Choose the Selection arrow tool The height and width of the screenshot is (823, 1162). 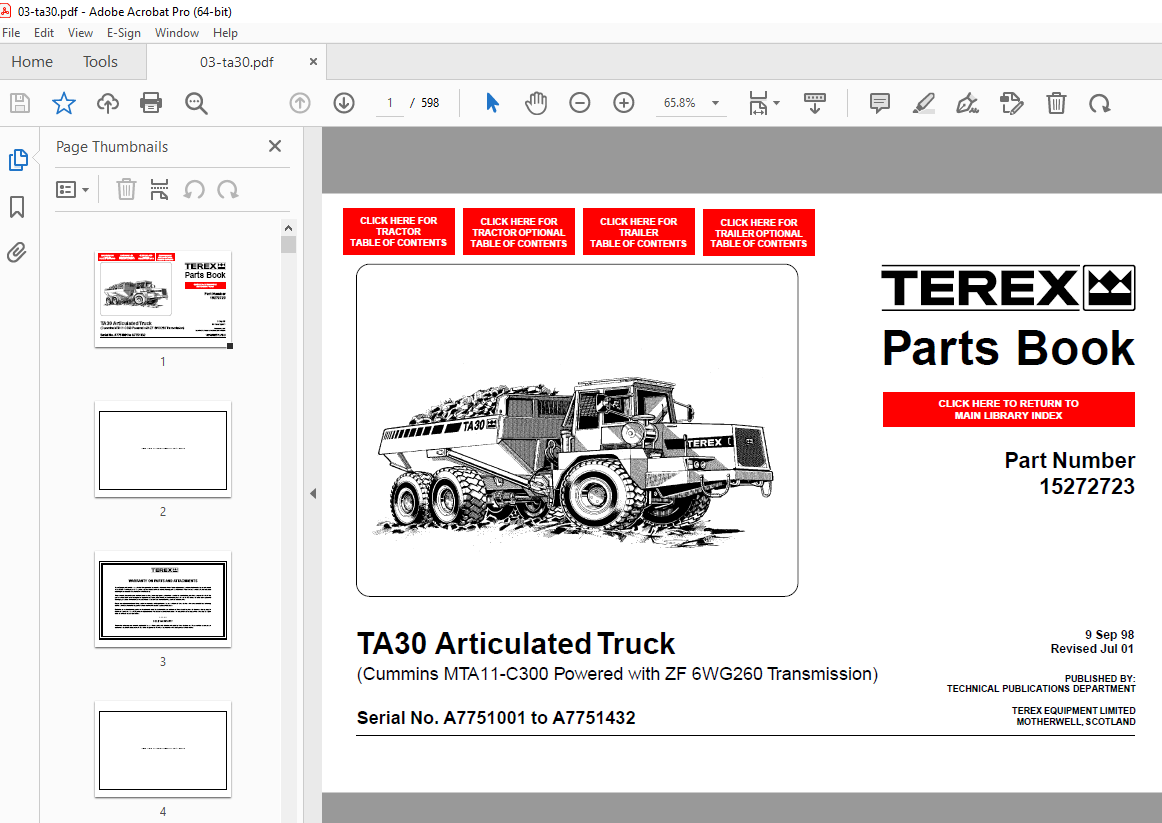pyautogui.click(x=492, y=103)
